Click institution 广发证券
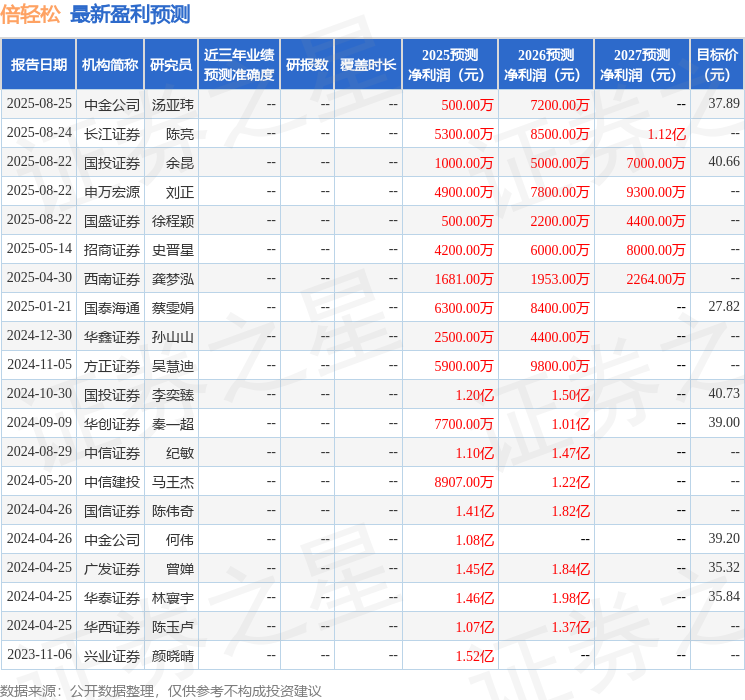This screenshot has height=700, width=745. 112,569
